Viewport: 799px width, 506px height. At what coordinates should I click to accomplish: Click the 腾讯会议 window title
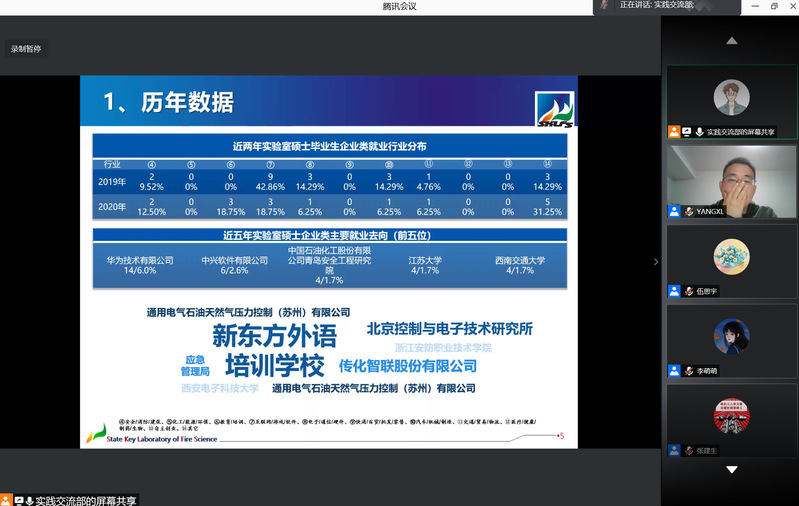pyautogui.click(x=400, y=6)
